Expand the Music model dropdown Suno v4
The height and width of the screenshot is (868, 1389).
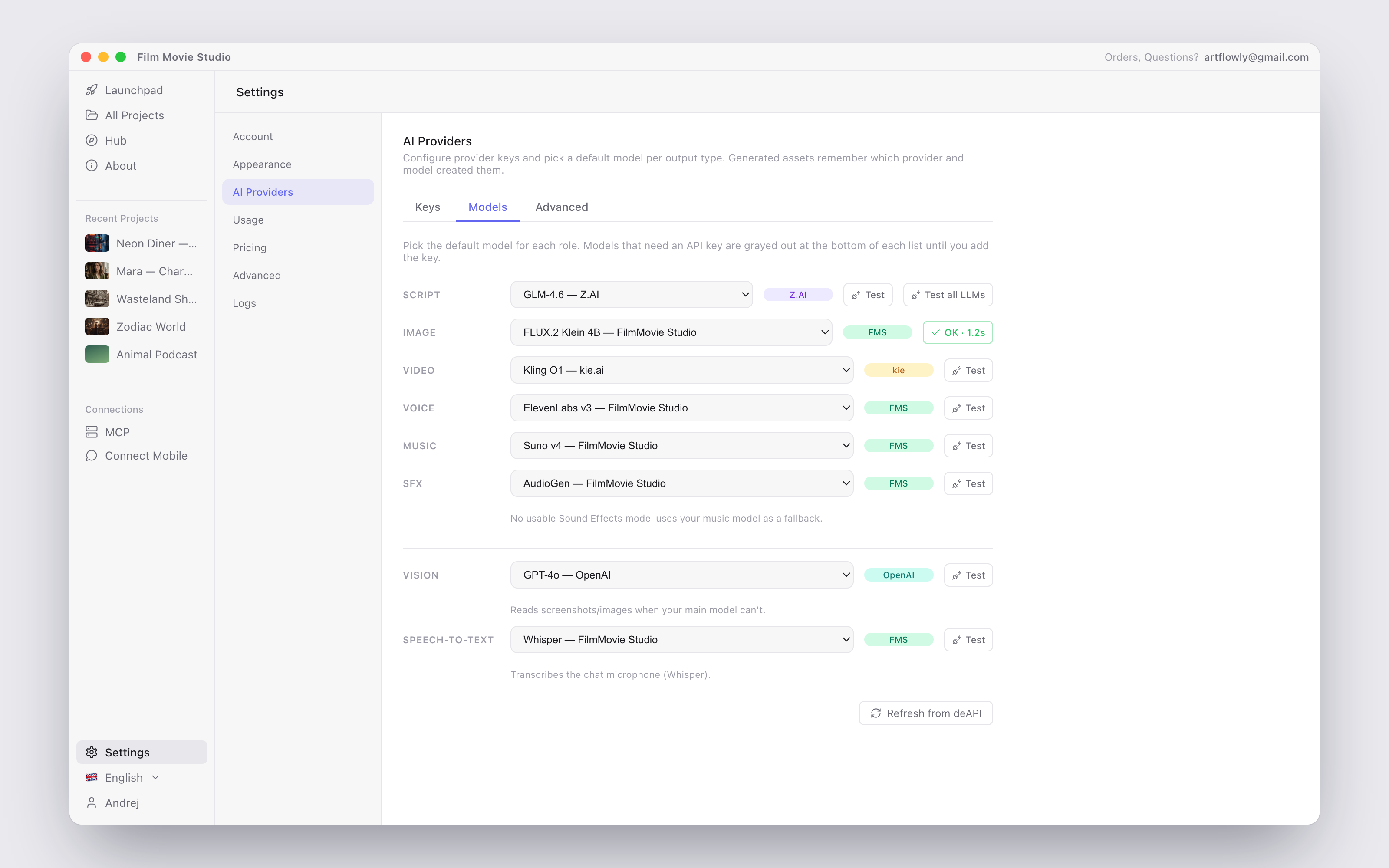click(x=681, y=445)
